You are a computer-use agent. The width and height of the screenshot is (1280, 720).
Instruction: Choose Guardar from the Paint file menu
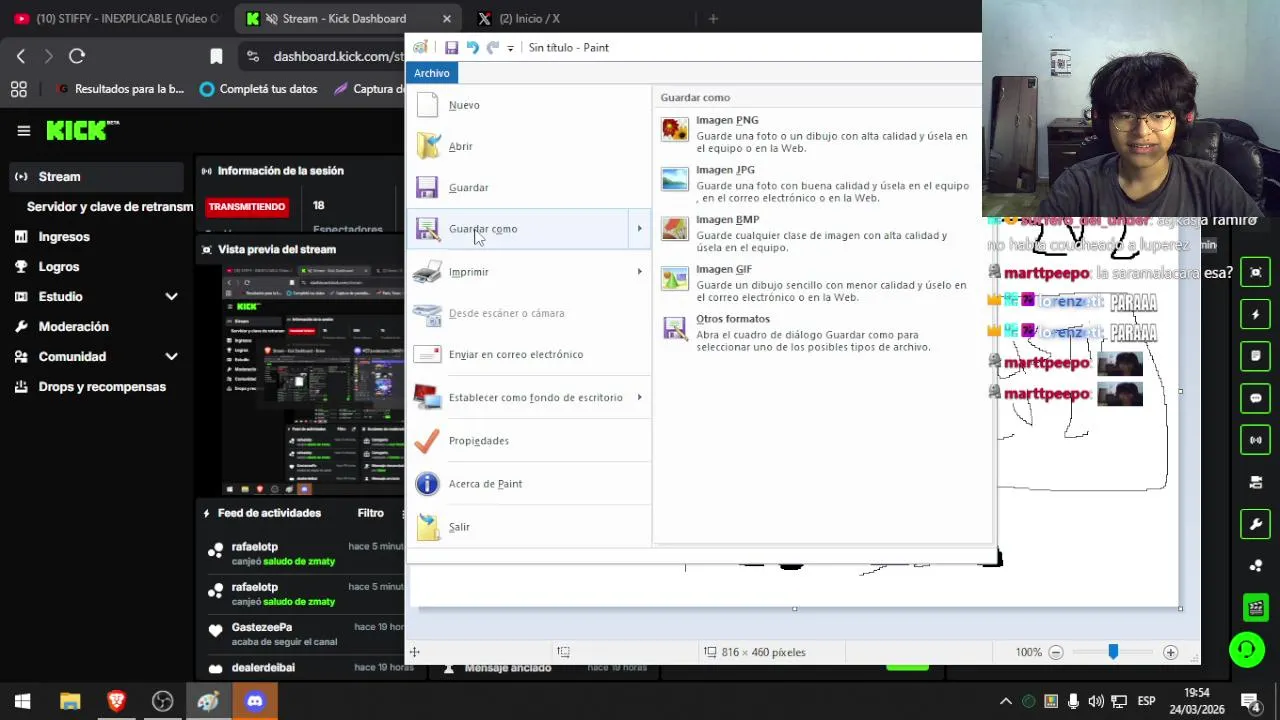click(529, 187)
